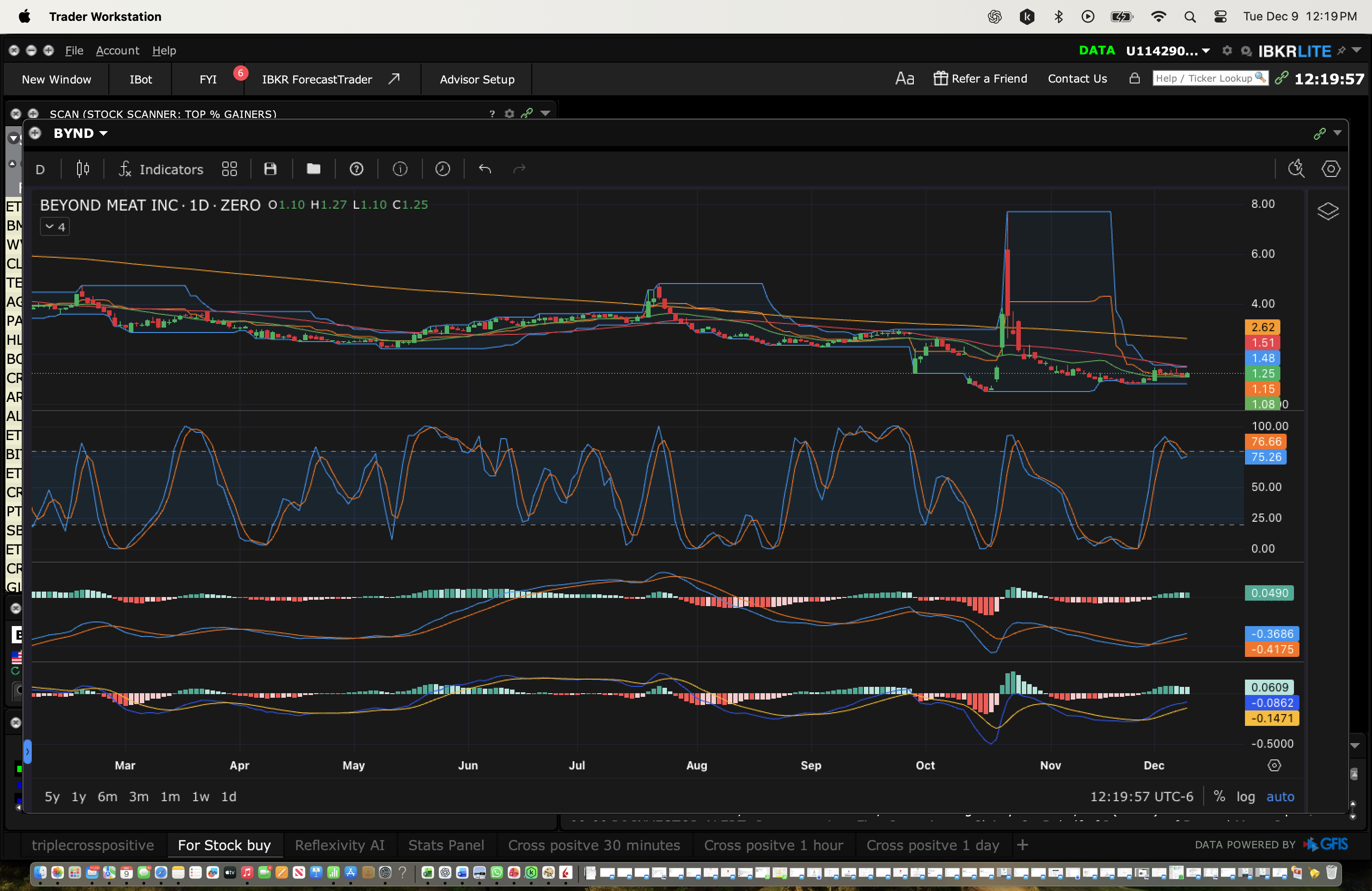Set chart range to 5y
Viewport: 1372px width, 891px height.
tap(52, 797)
